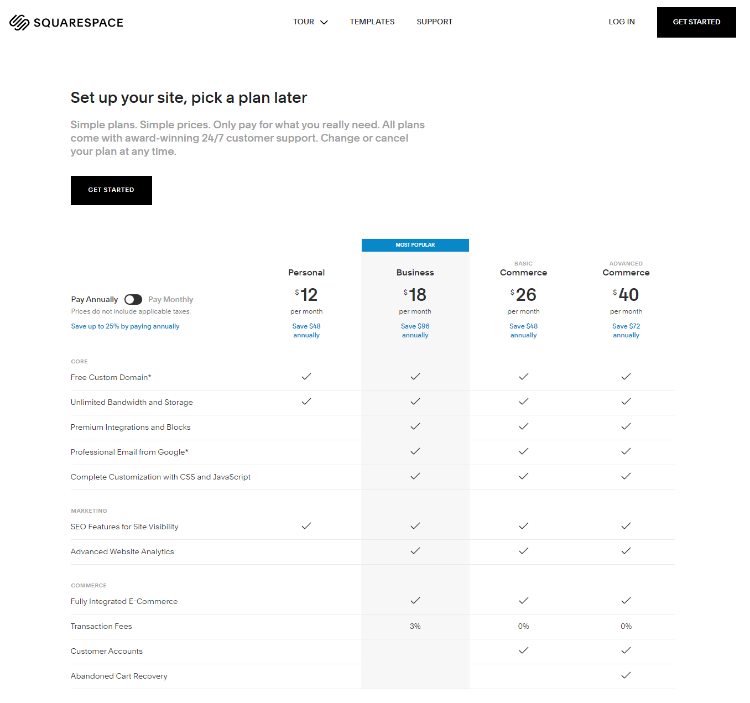Click the $26 Basic Commerce price

tap(523, 295)
